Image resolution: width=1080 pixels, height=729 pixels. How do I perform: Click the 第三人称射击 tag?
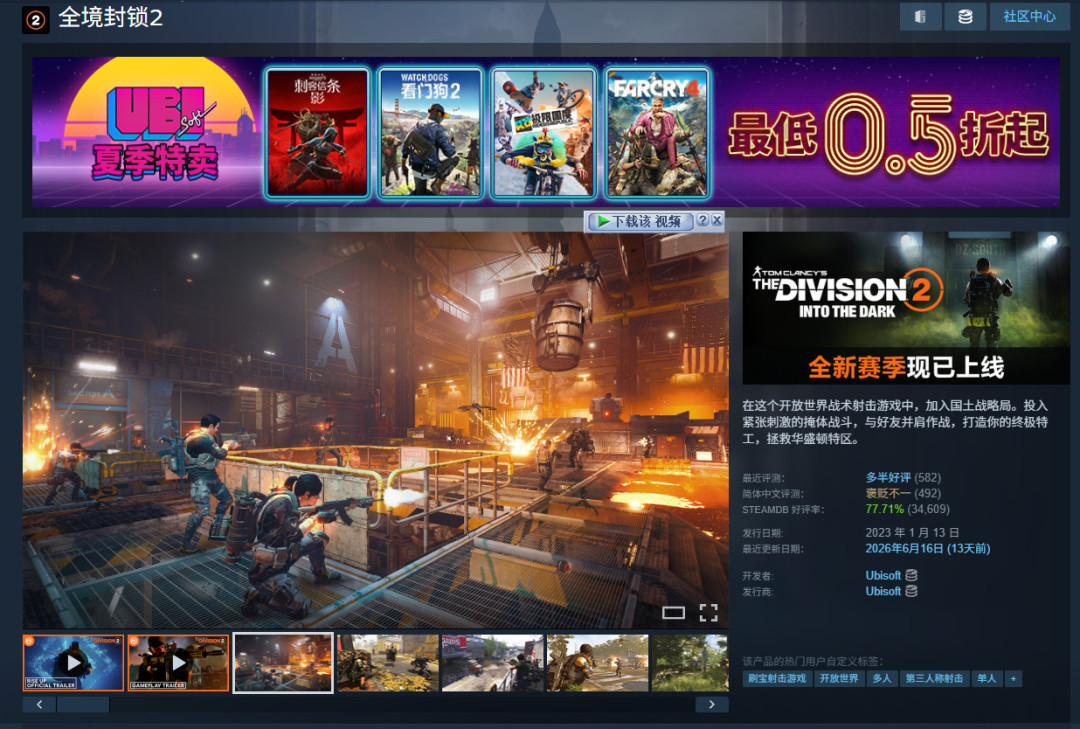[x=934, y=679]
